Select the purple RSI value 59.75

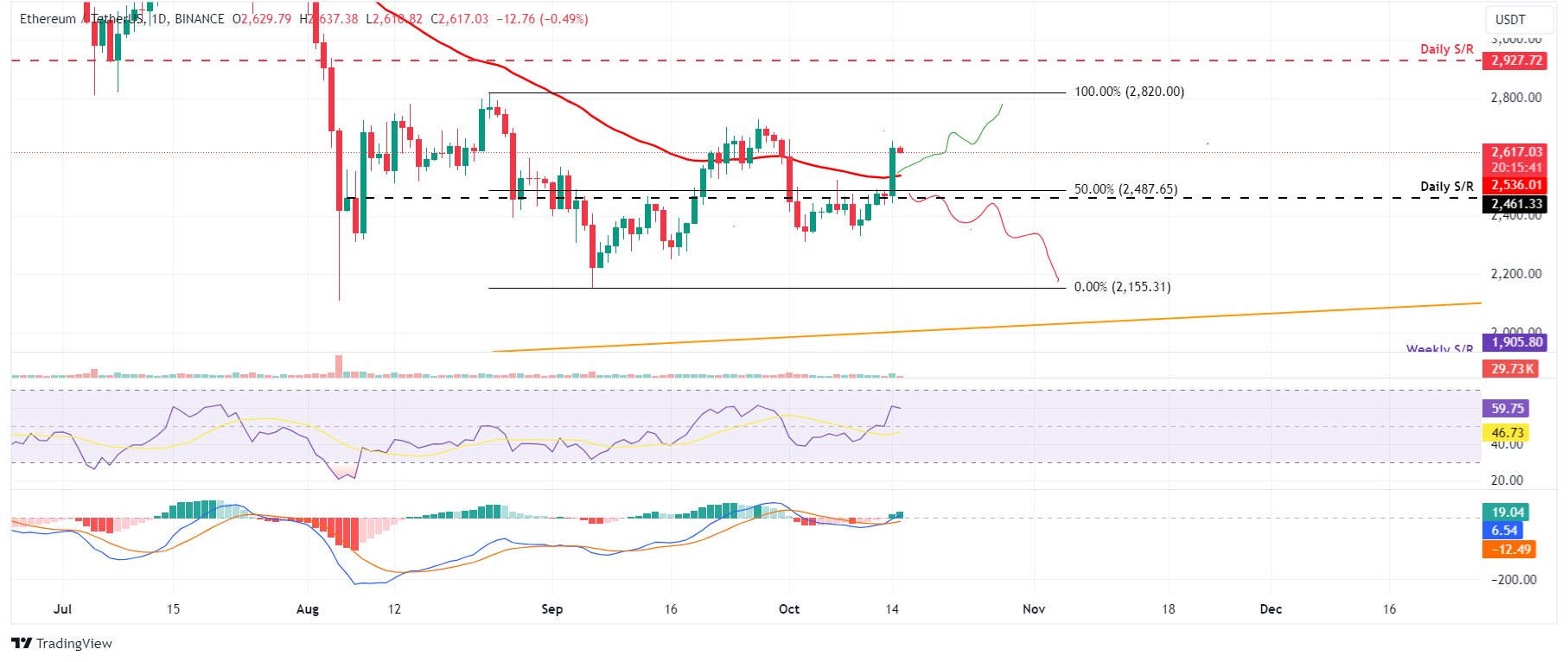point(1507,409)
